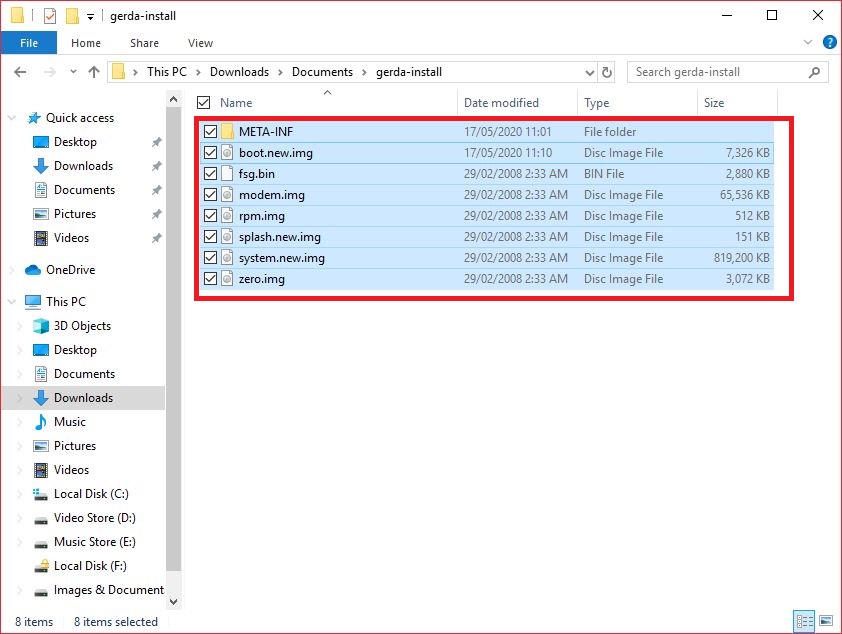Image resolution: width=842 pixels, height=634 pixels.
Task: Click the New folder quick access icon
Action: point(72,16)
